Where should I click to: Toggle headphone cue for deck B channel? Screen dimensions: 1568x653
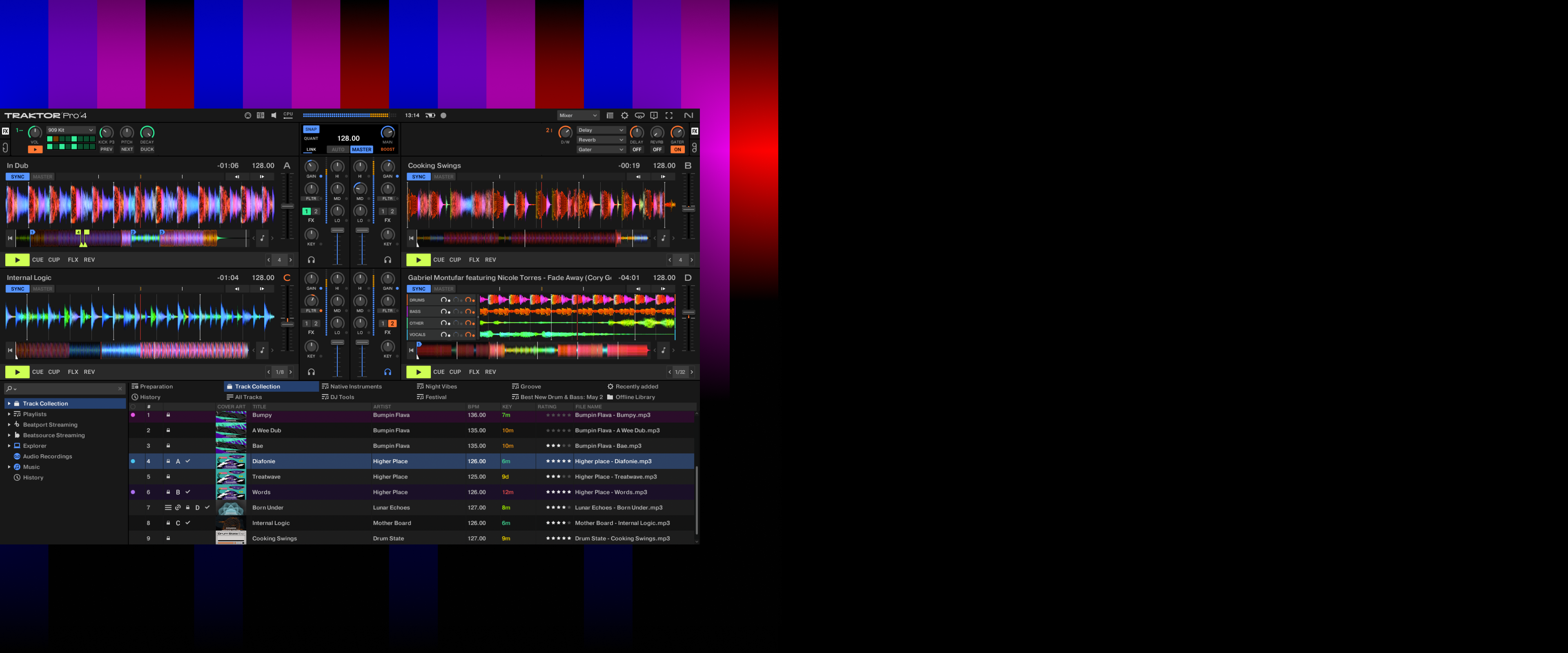[x=388, y=260]
